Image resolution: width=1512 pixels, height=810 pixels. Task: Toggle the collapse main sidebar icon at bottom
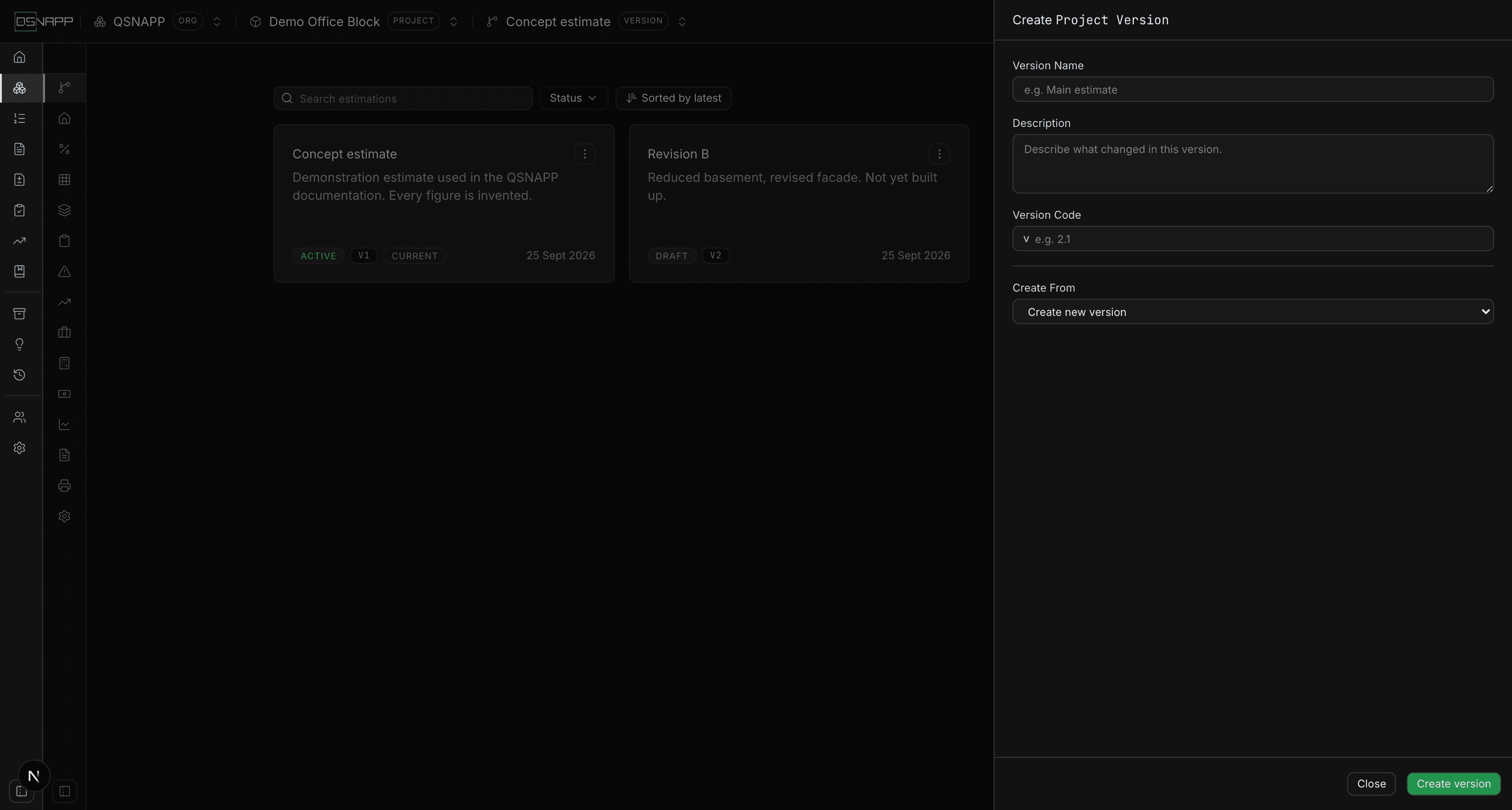click(x=22, y=791)
